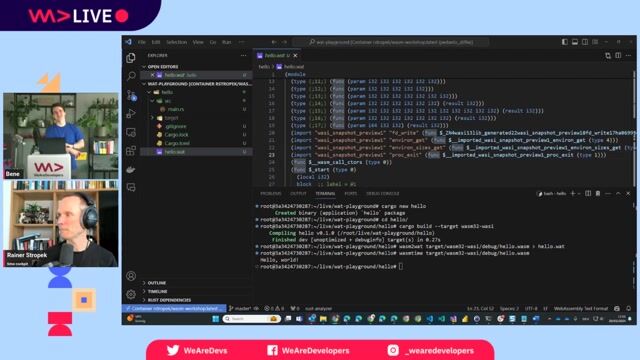Expand the Outline section

156,283
